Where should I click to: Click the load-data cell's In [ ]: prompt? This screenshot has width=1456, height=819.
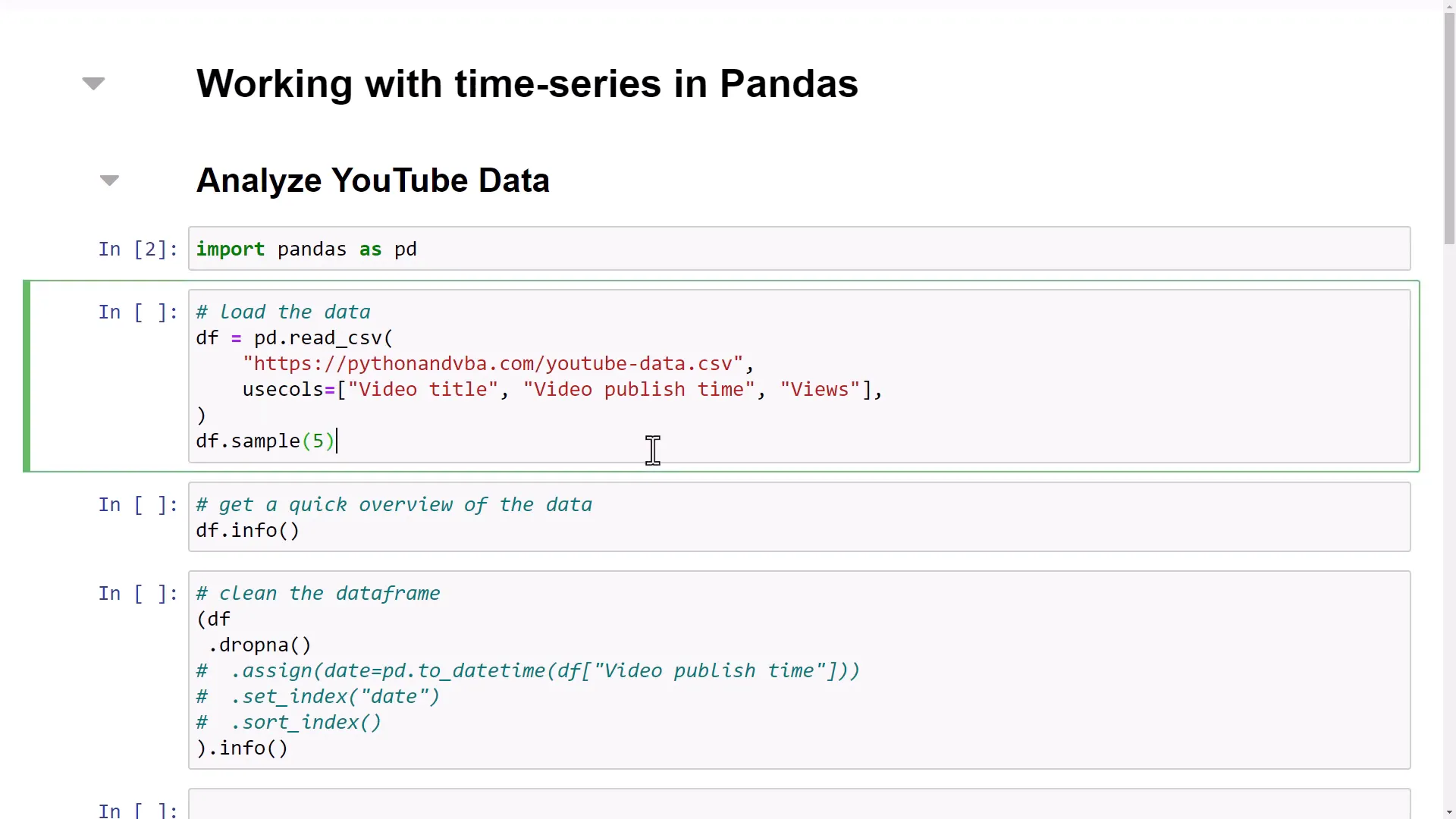pos(137,312)
